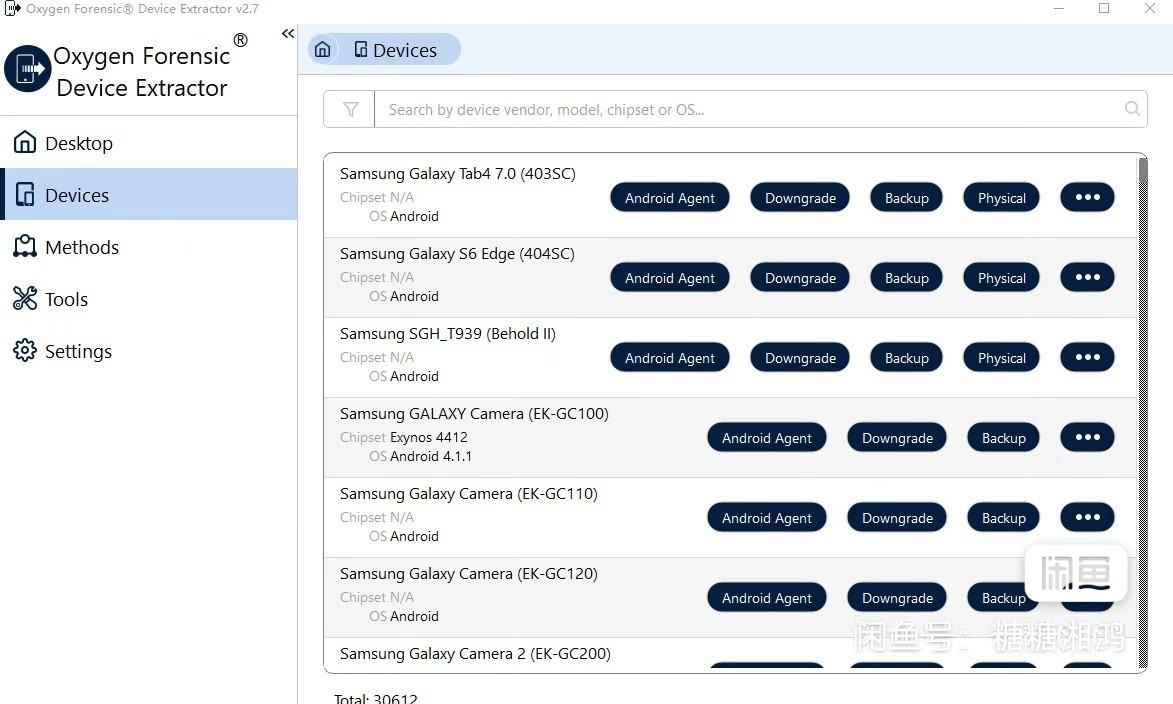Viewport: 1173px width, 704px height.
Task: Open more options for Galaxy Camera EK-GC110
Action: click(1088, 517)
